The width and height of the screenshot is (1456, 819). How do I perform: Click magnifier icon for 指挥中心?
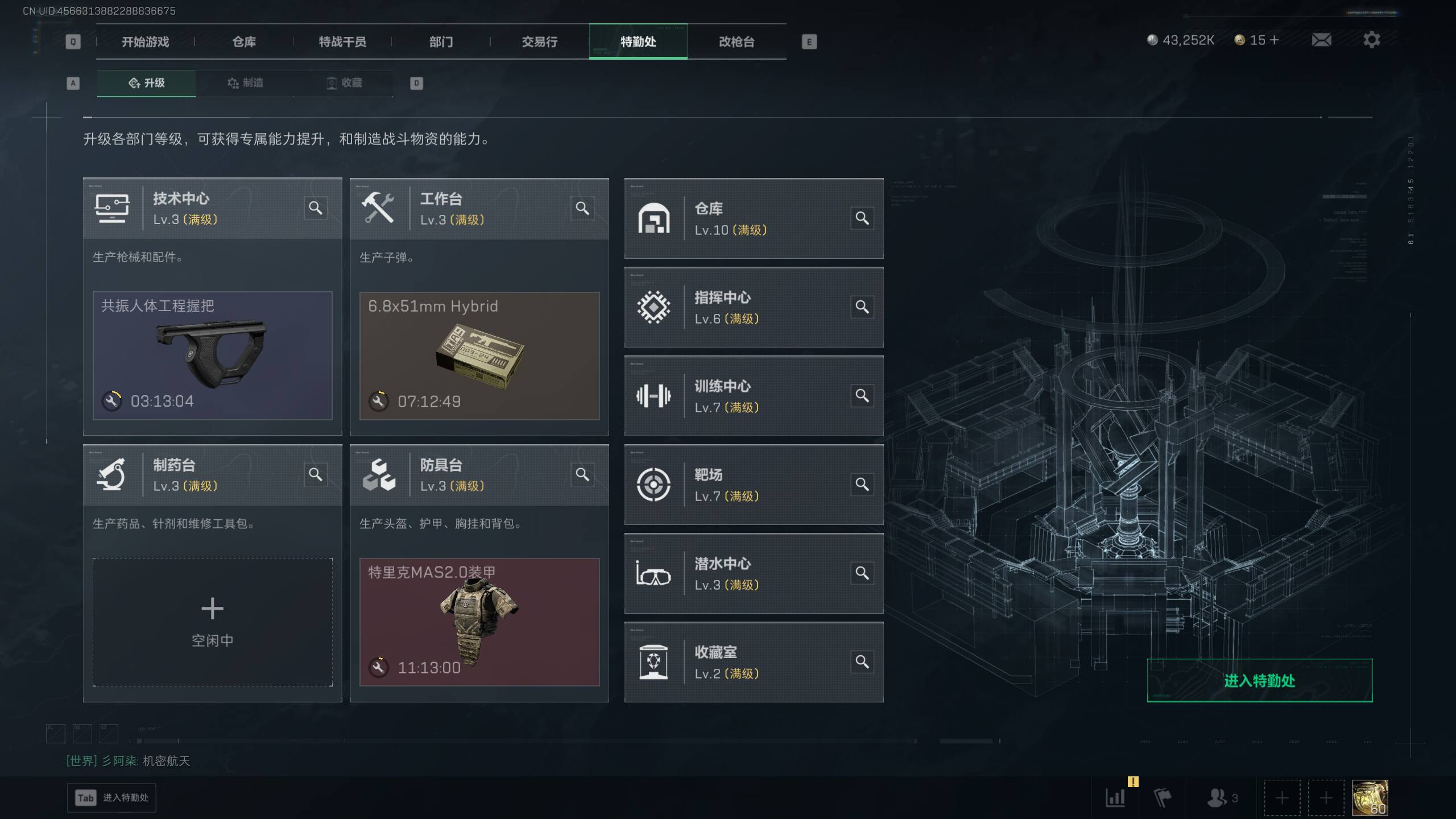click(862, 307)
